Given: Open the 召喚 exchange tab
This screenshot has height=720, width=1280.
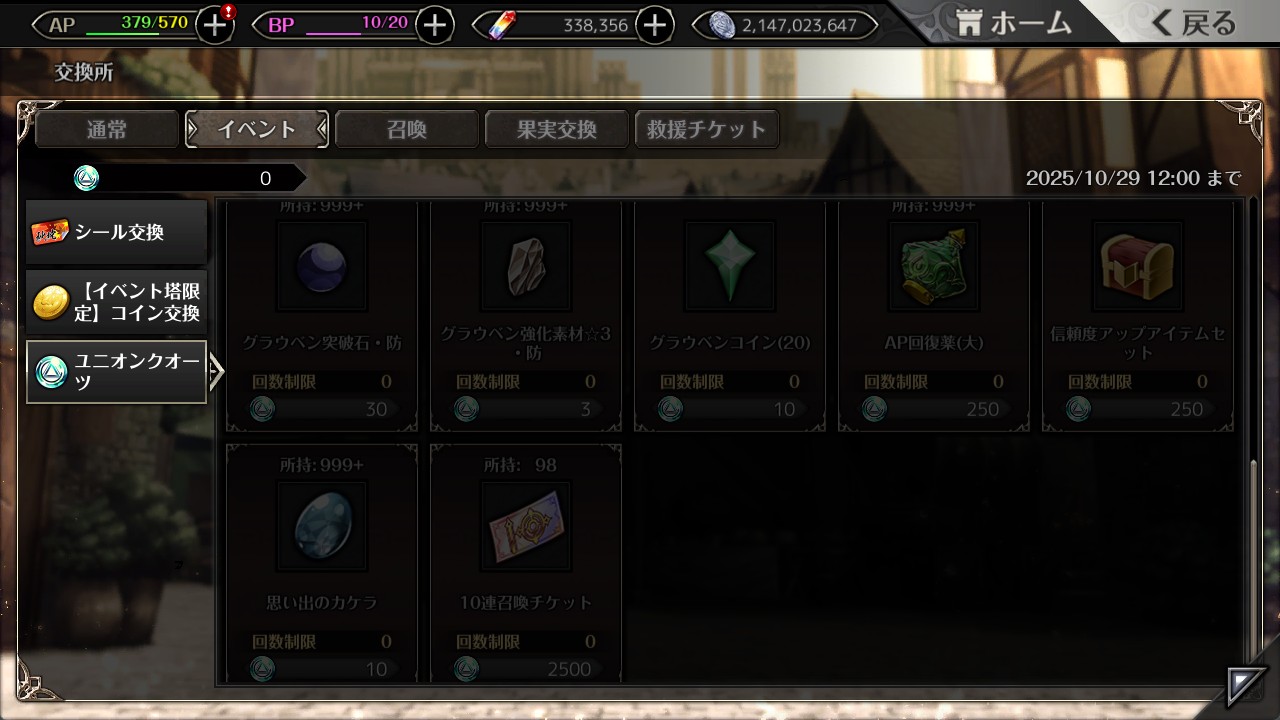Looking at the screenshot, I should [407, 129].
